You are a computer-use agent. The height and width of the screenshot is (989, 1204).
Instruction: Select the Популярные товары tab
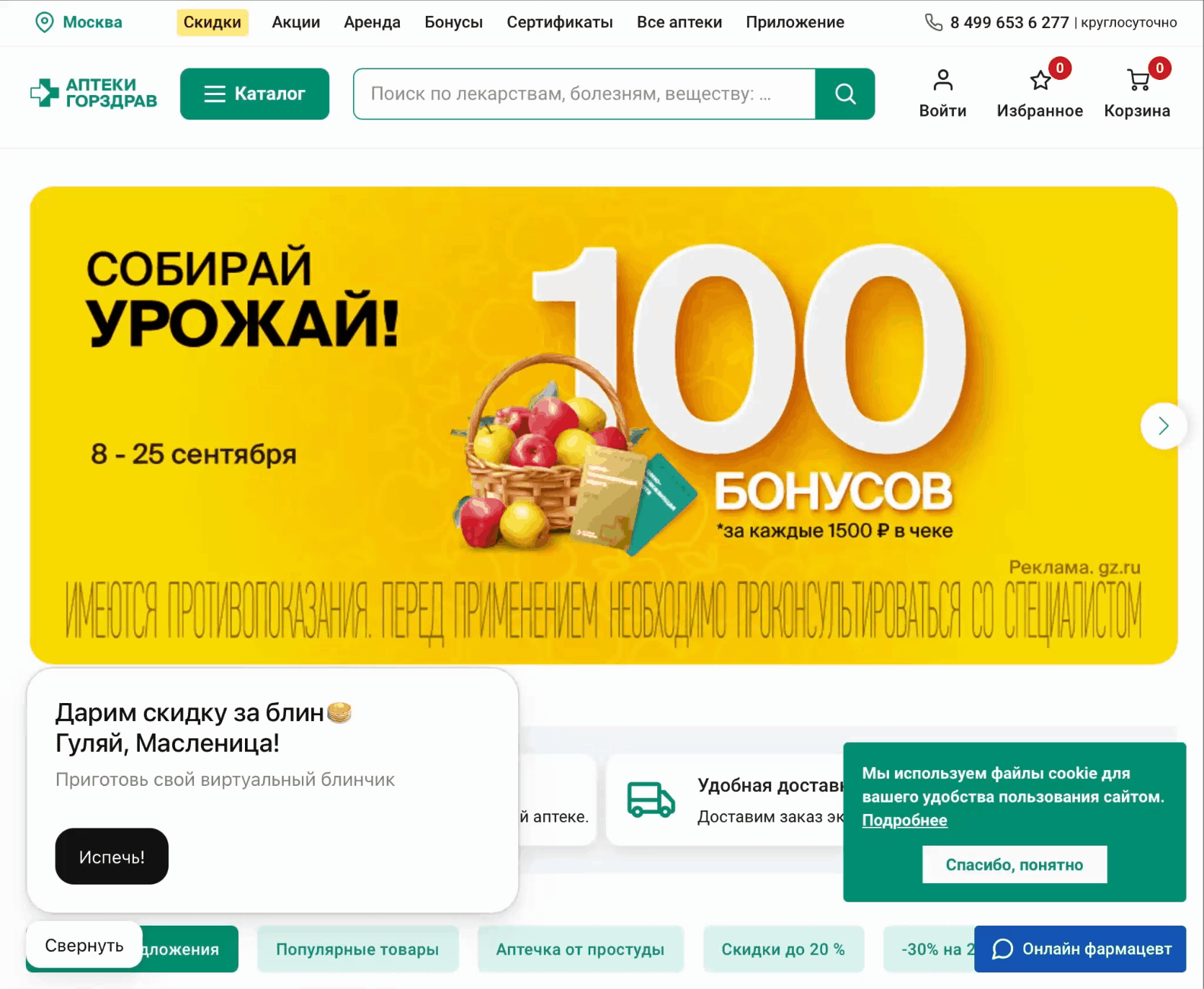point(357,949)
